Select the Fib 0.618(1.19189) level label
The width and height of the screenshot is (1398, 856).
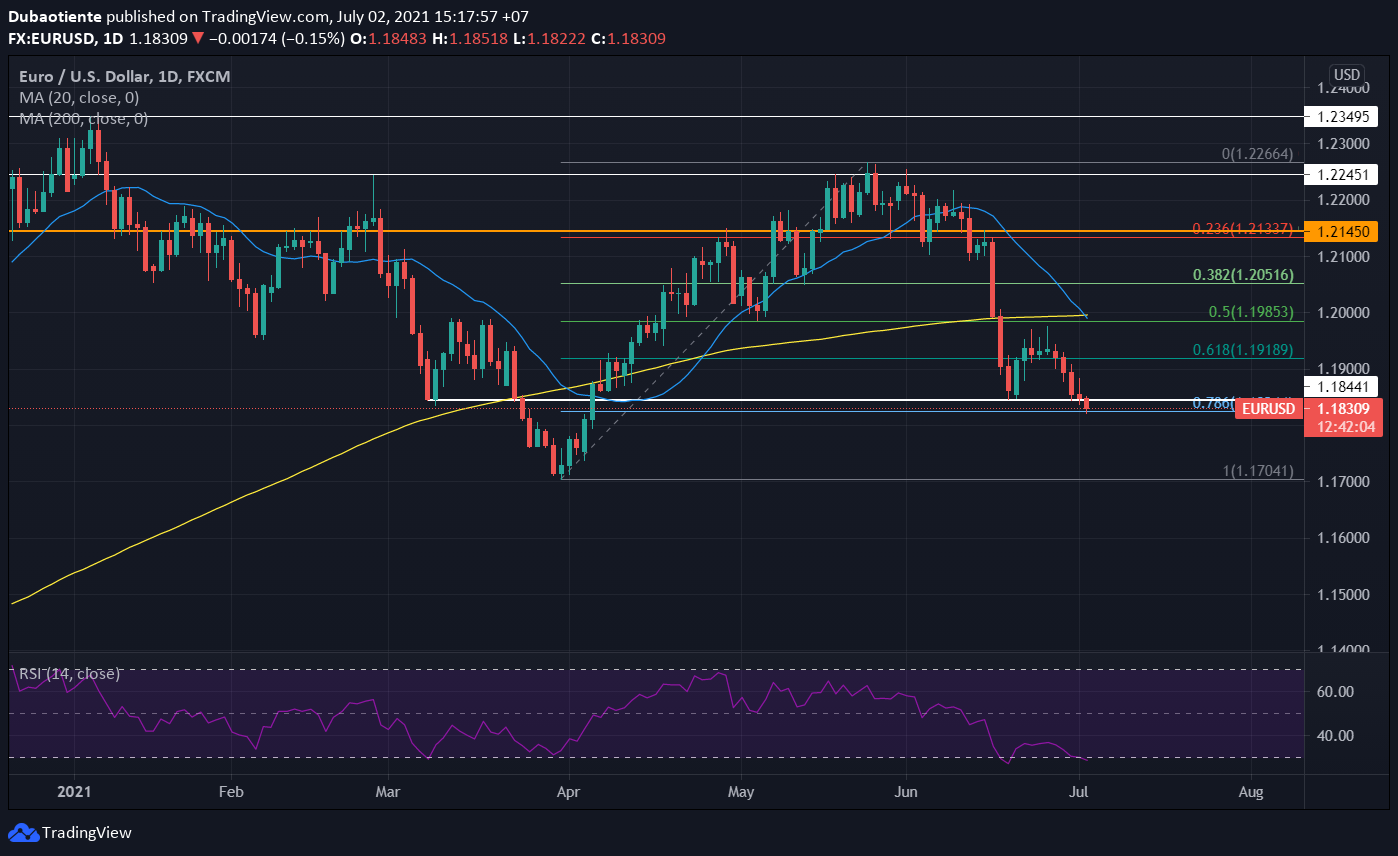point(1243,350)
